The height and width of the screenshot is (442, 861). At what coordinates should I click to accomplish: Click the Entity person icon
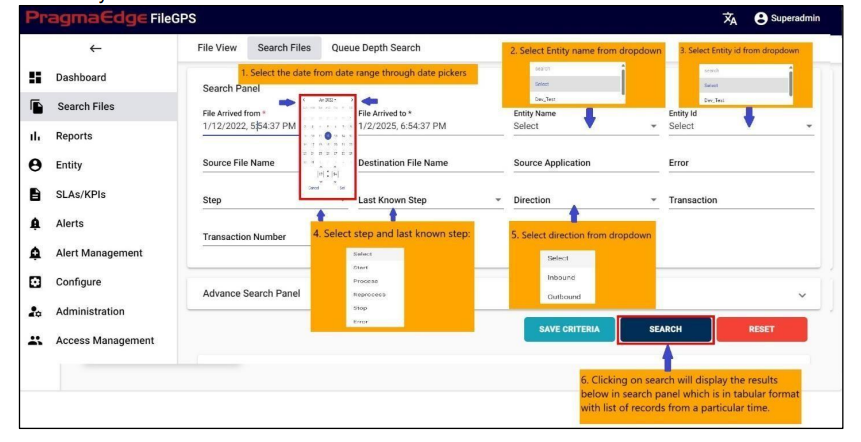coord(36,165)
